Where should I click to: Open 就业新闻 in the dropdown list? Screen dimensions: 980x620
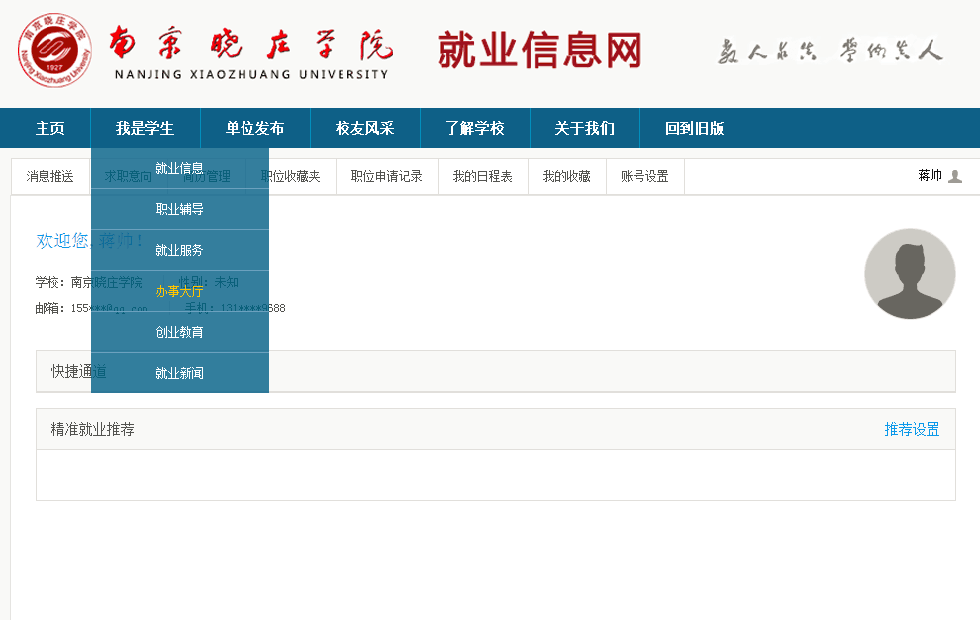[180, 373]
